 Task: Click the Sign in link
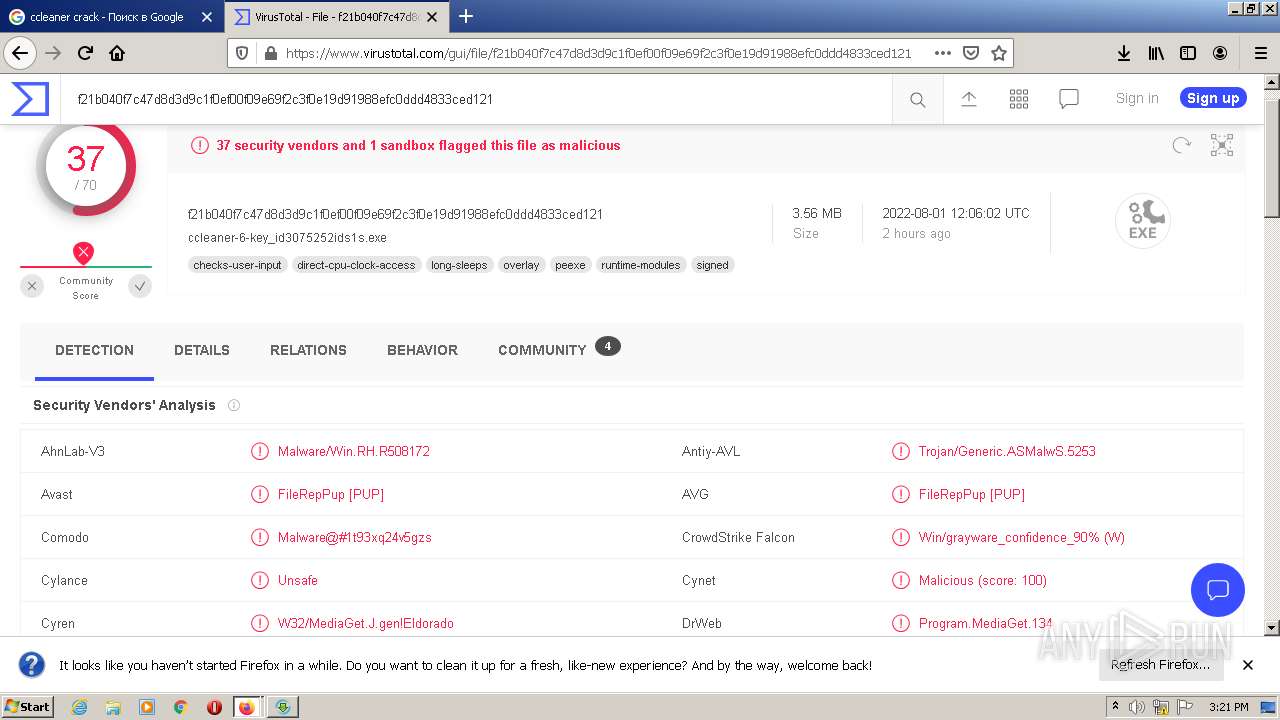(1137, 98)
